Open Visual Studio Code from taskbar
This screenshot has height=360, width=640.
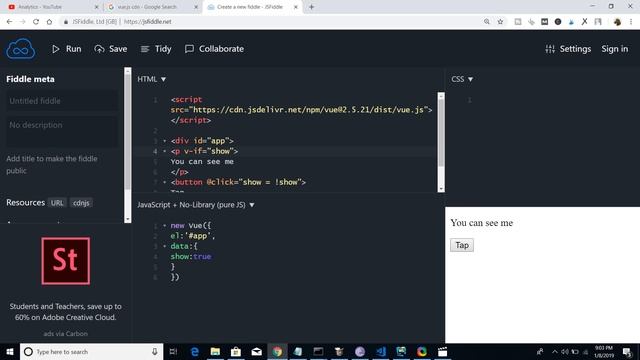point(380,351)
